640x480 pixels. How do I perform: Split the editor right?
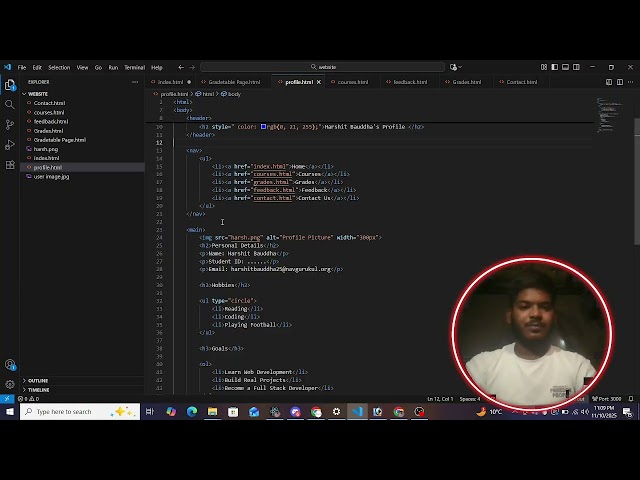[620, 82]
